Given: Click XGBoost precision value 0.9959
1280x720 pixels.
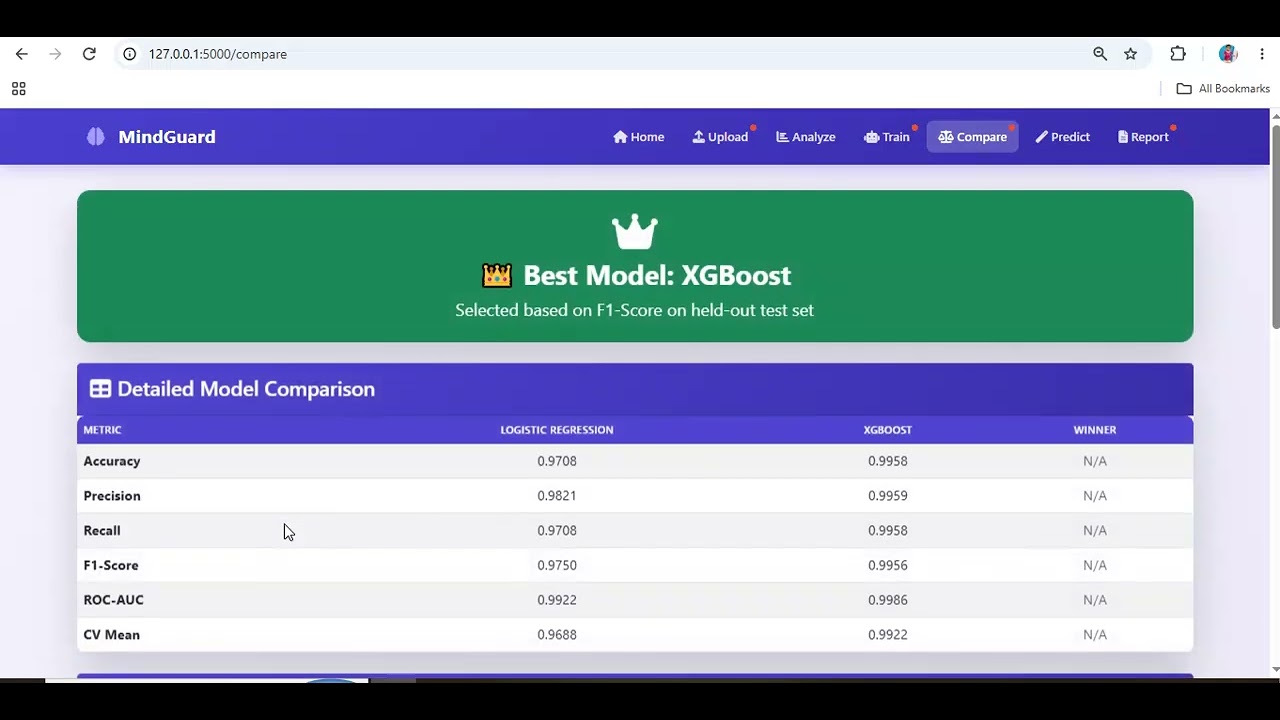Looking at the screenshot, I should point(888,496).
